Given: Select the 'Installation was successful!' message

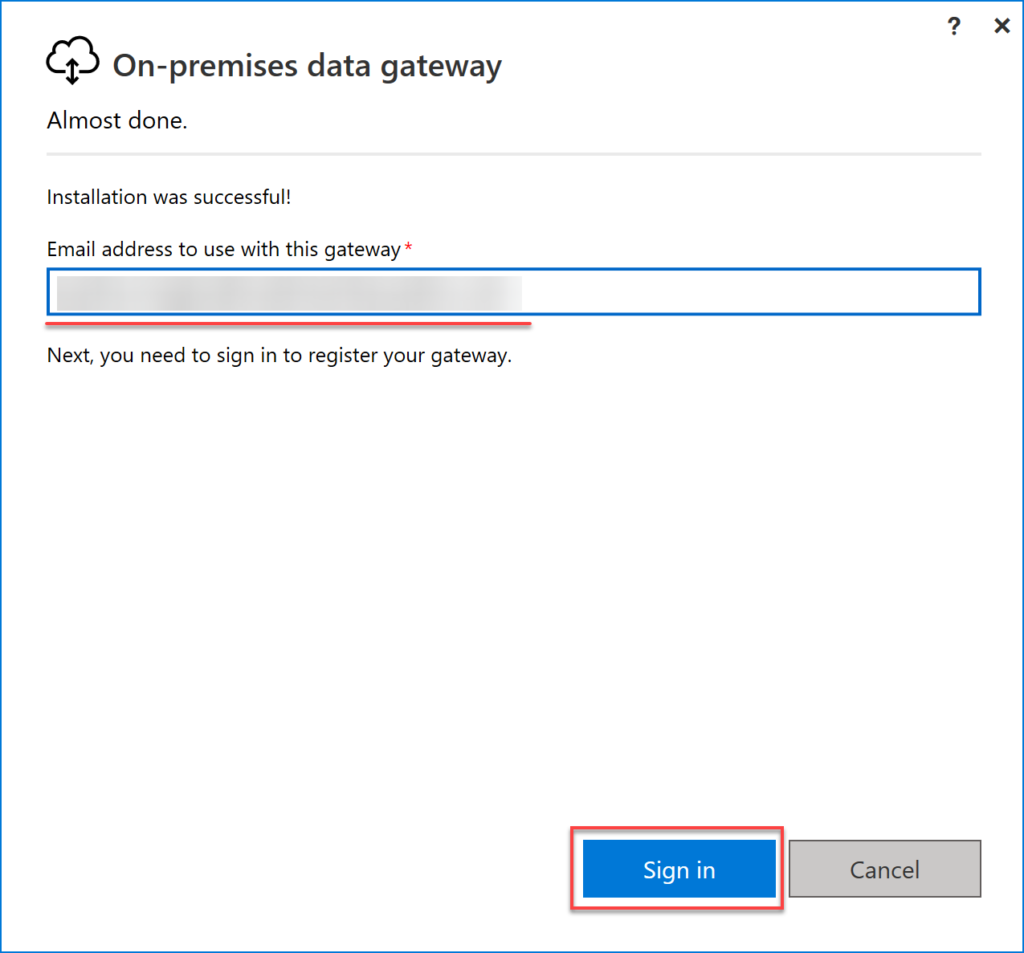Looking at the screenshot, I should pos(168,197).
